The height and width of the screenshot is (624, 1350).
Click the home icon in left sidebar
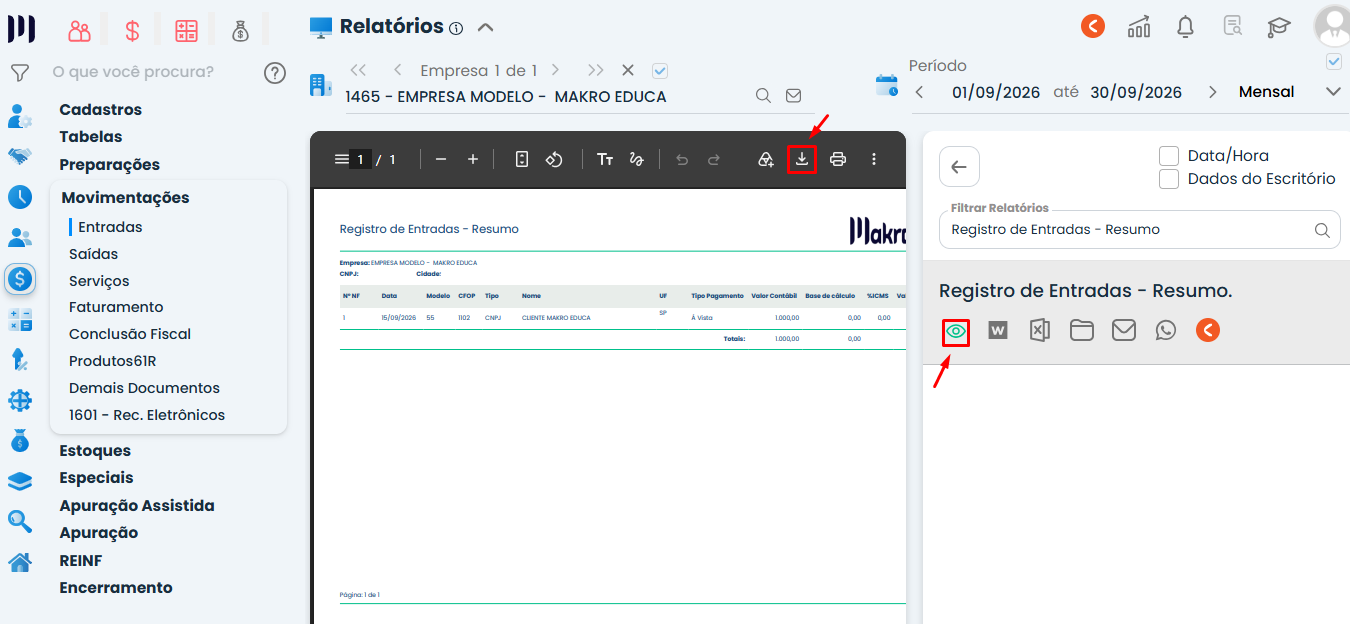[19, 562]
